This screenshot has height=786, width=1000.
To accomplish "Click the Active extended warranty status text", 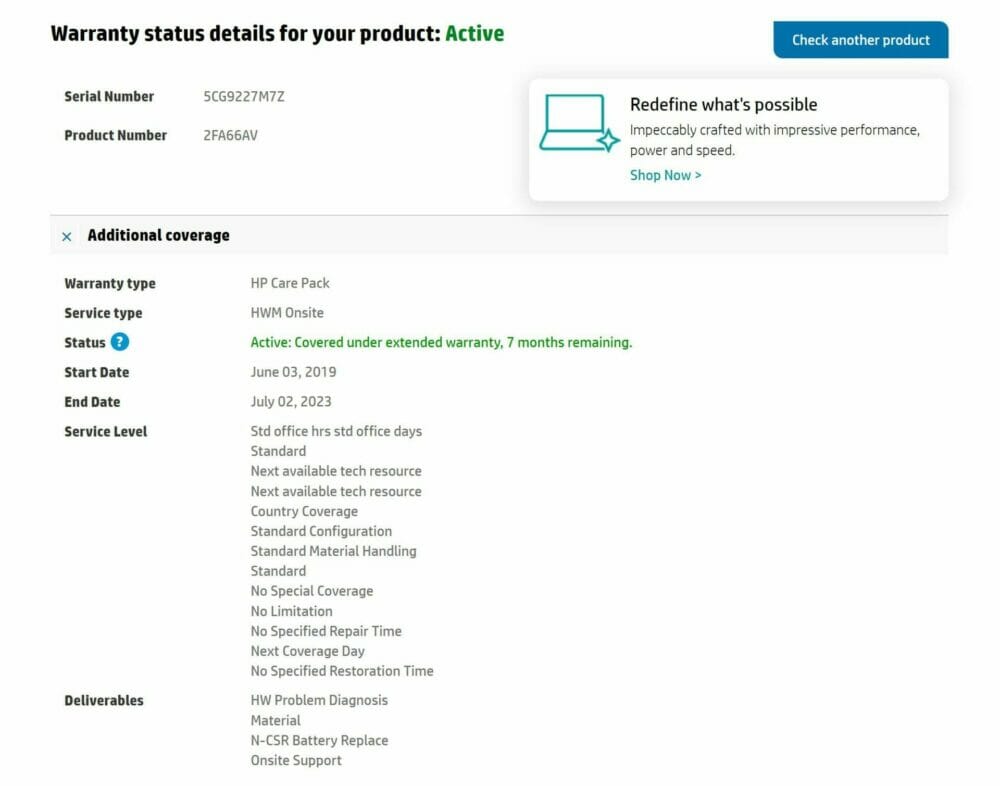I will pyautogui.click(x=441, y=343).
